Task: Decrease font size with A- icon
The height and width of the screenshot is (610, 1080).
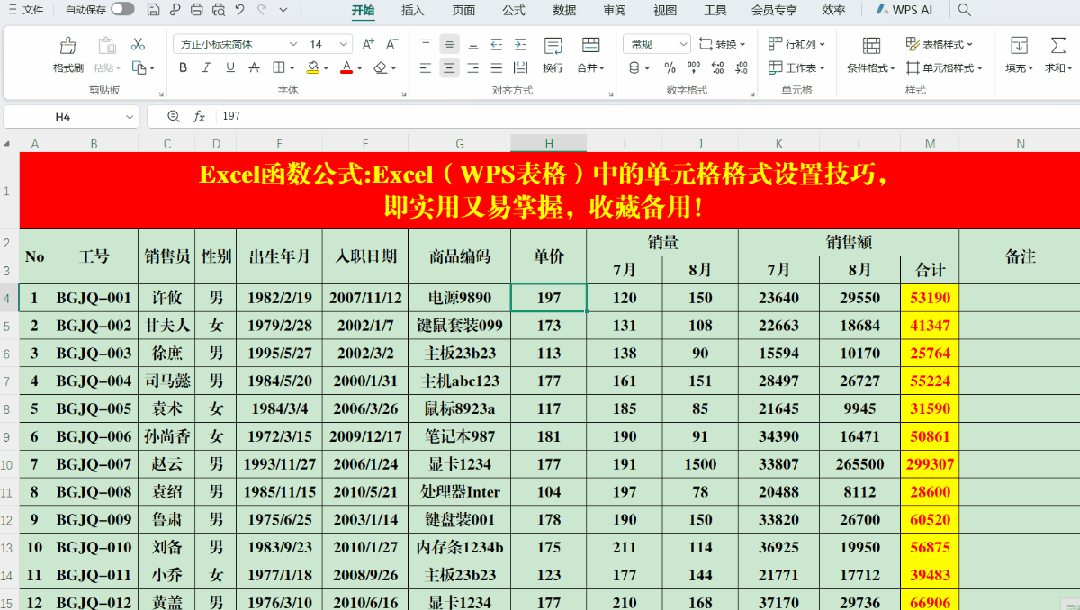Action: (392, 44)
